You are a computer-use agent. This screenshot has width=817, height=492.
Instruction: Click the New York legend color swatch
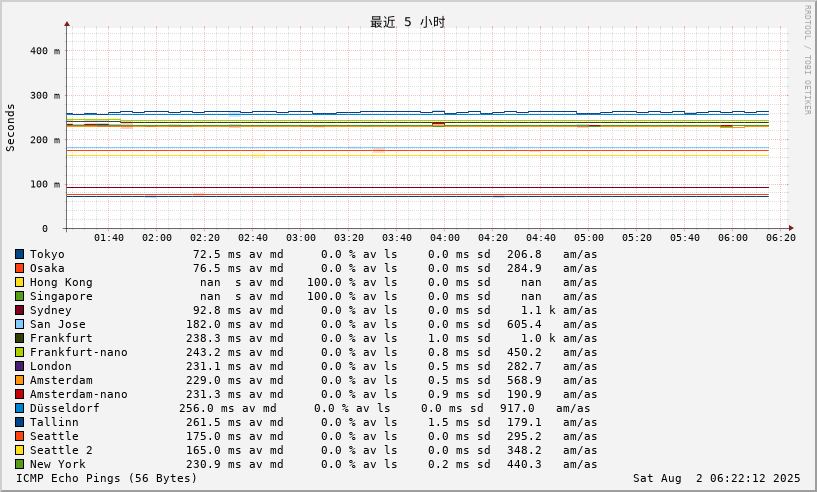[x=19, y=464]
